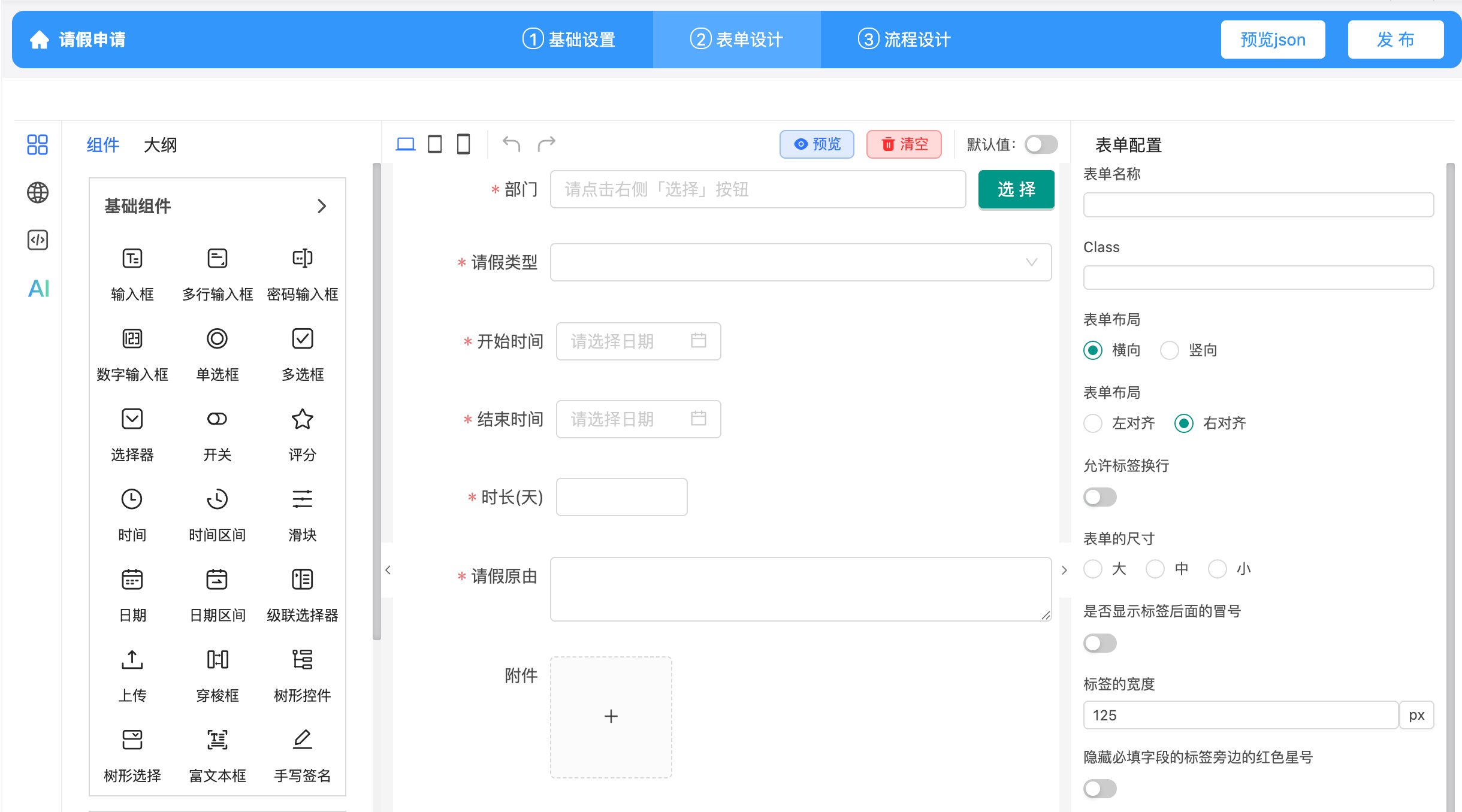This screenshot has width=1462, height=812.
Task: Go to step 流程设计
Action: click(x=905, y=40)
